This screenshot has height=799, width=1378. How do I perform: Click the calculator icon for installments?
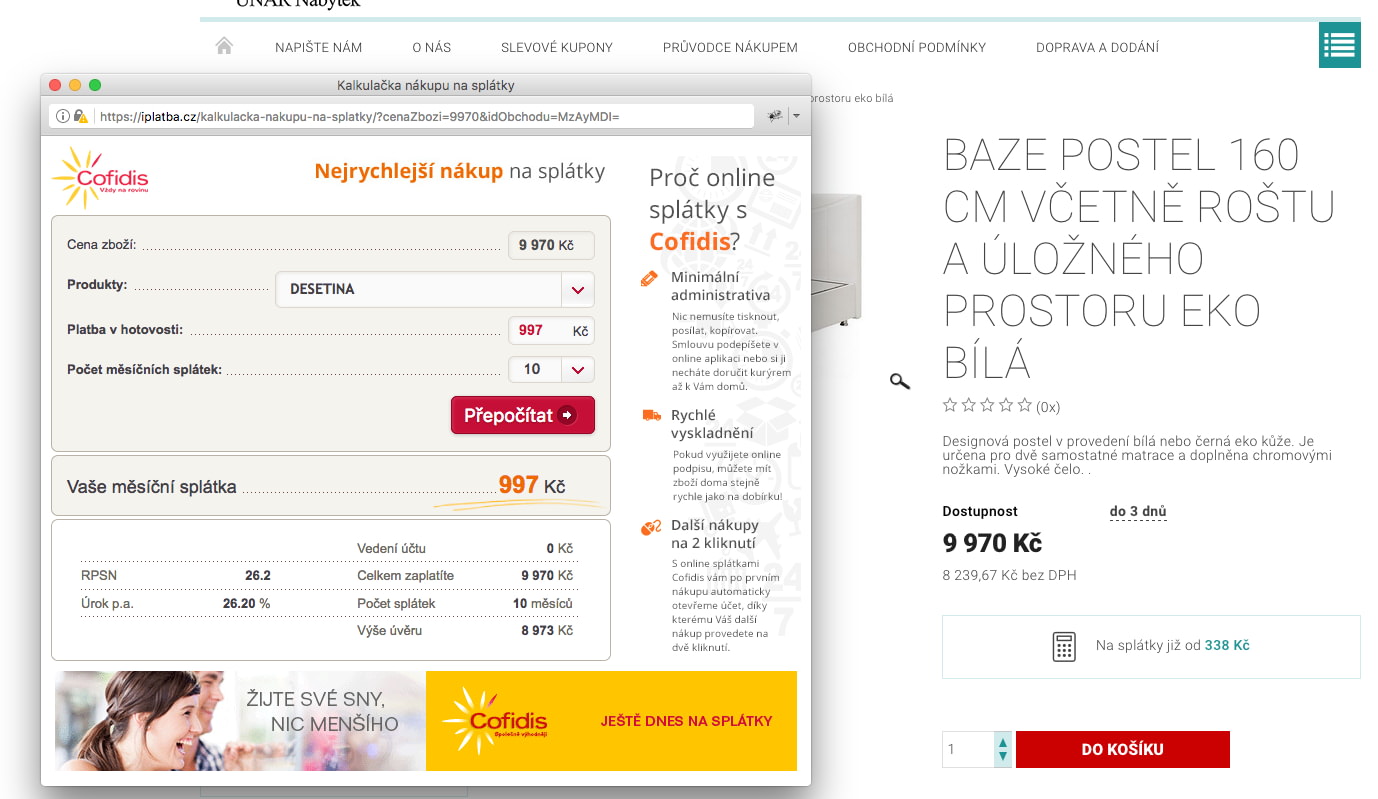pyautogui.click(x=1064, y=646)
